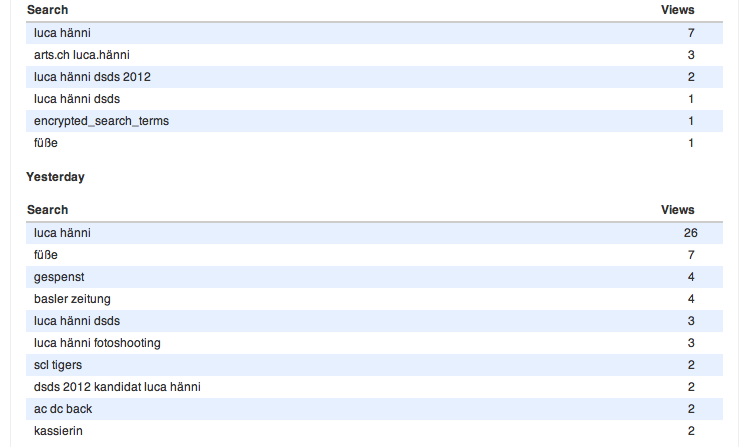Click the 'kassierin' search term

tap(58, 431)
